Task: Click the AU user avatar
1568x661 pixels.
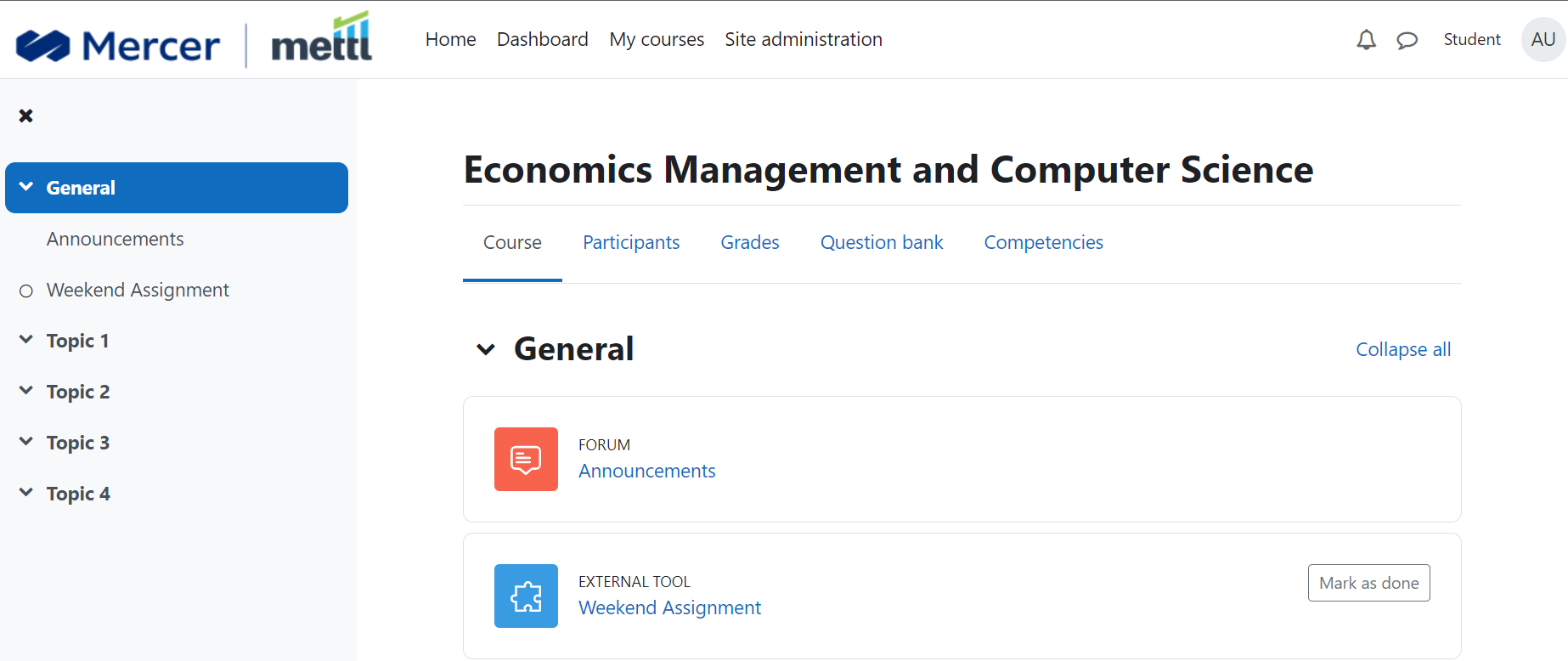Action: (1543, 39)
